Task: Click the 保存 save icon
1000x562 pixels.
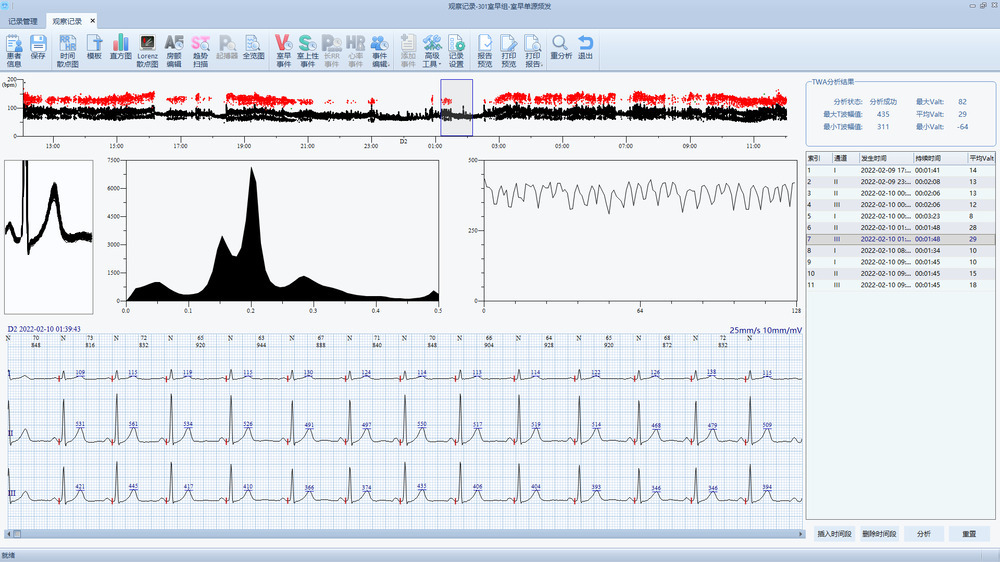Action: point(38,49)
